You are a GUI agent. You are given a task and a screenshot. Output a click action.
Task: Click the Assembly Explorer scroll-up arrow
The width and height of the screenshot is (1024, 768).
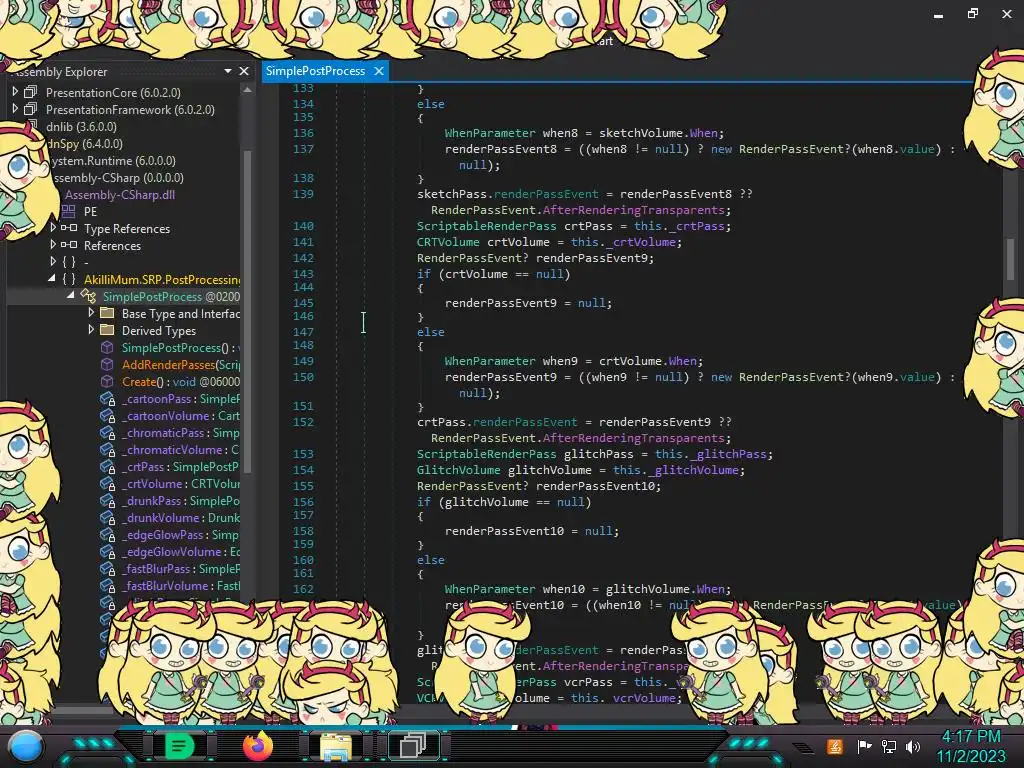(247, 89)
